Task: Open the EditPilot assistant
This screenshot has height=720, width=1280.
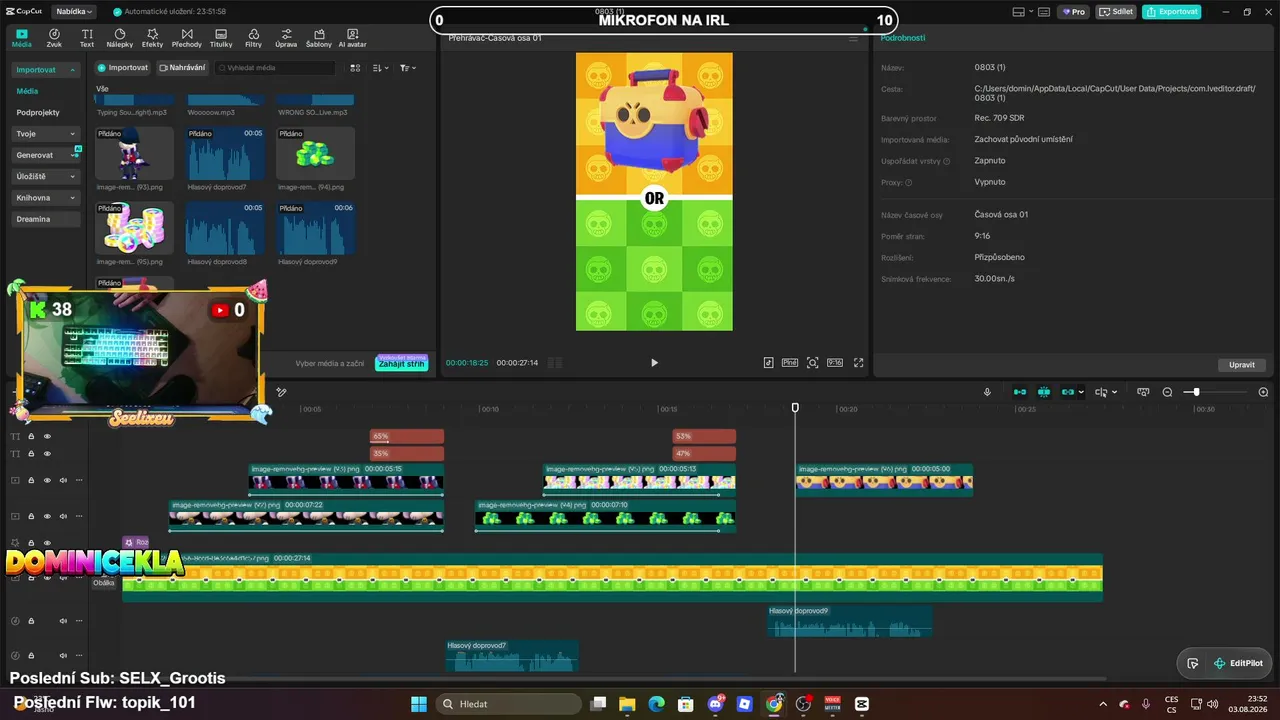Action: (x=1237, y=663)
